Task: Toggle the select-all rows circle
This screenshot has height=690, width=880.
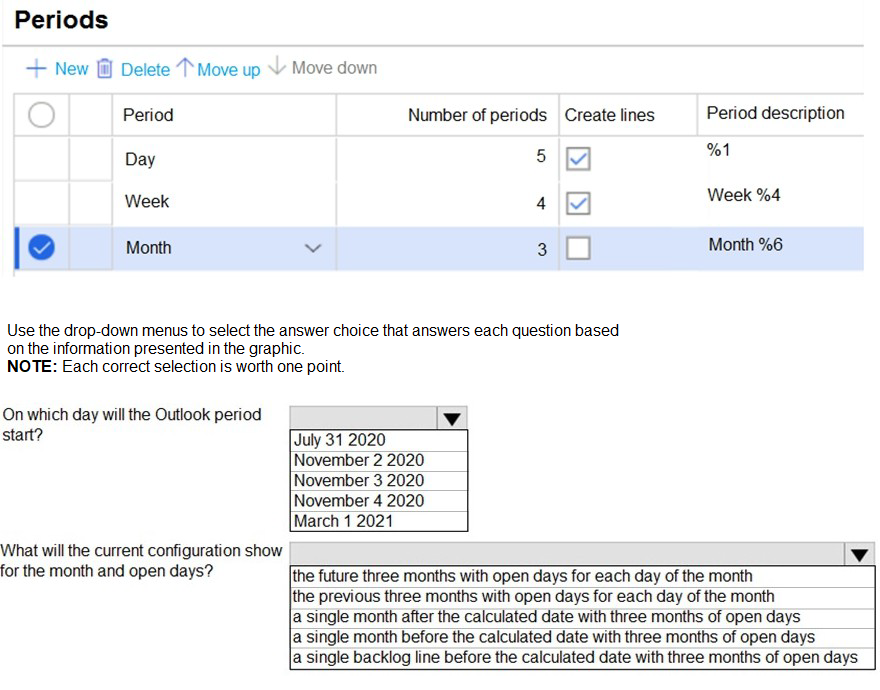Action: [x=41, y=115]
